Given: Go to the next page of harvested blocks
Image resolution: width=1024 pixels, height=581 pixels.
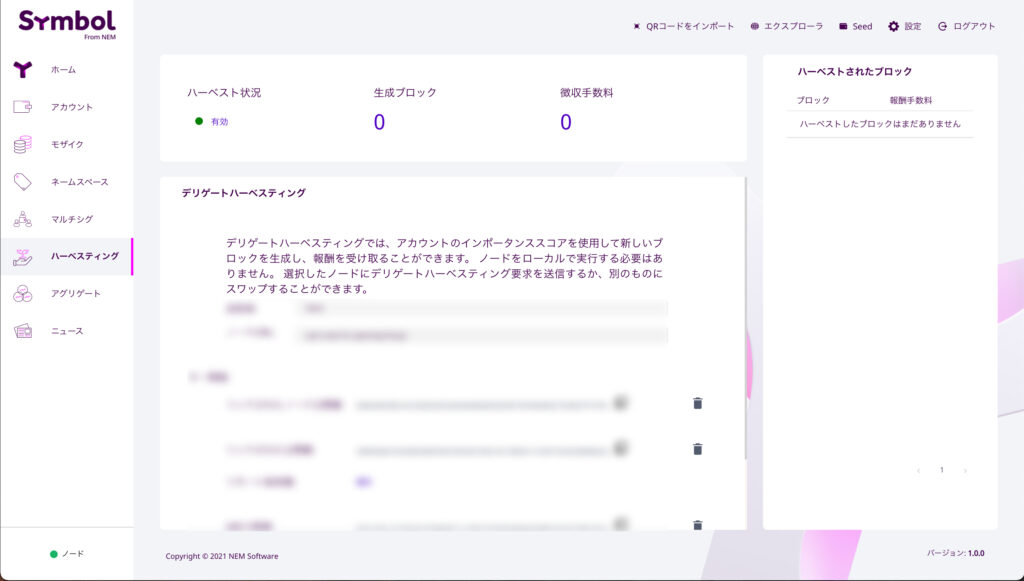Looking at the screenshot, I should tap(966, 470).
